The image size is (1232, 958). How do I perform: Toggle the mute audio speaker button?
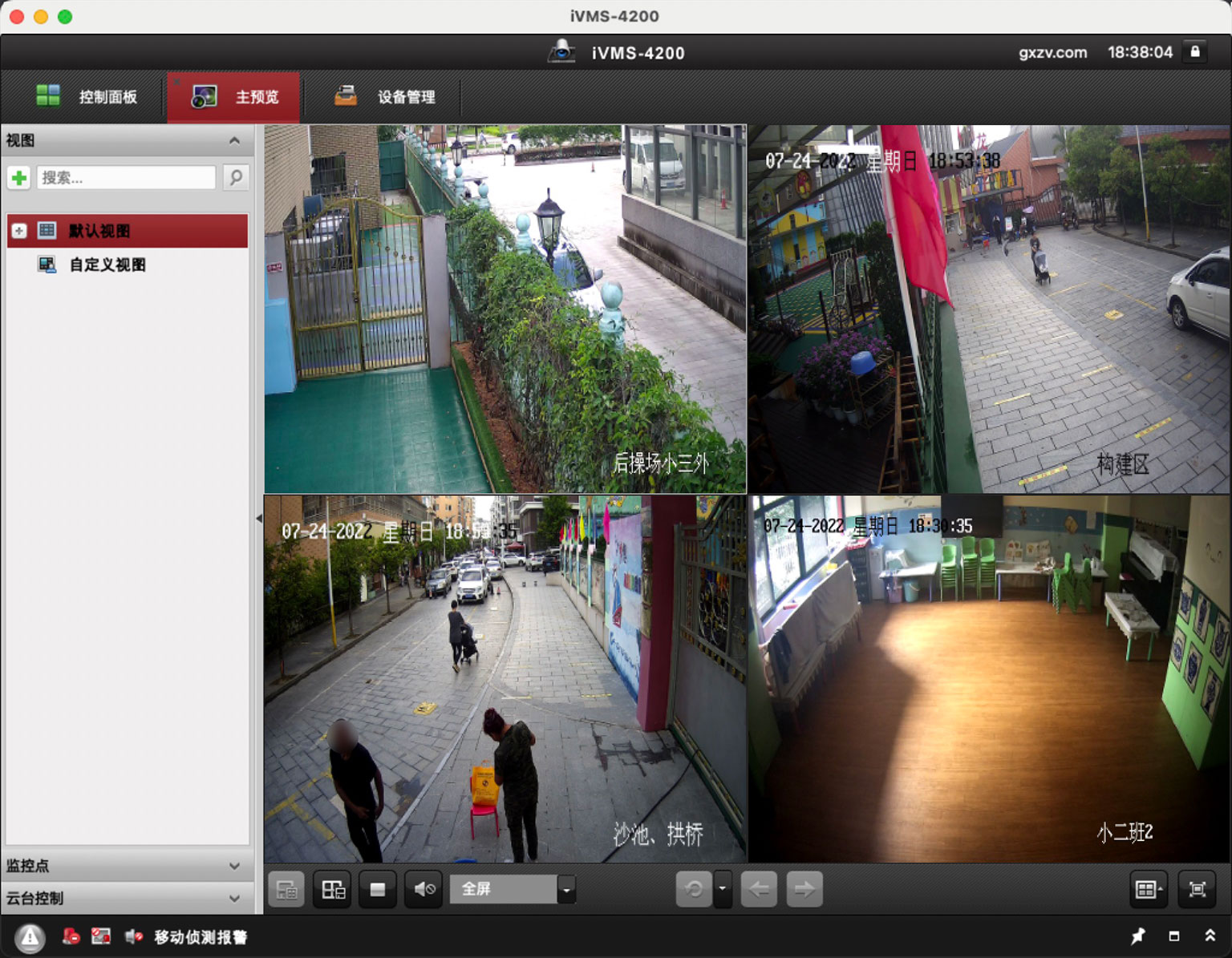pos(423,889)
